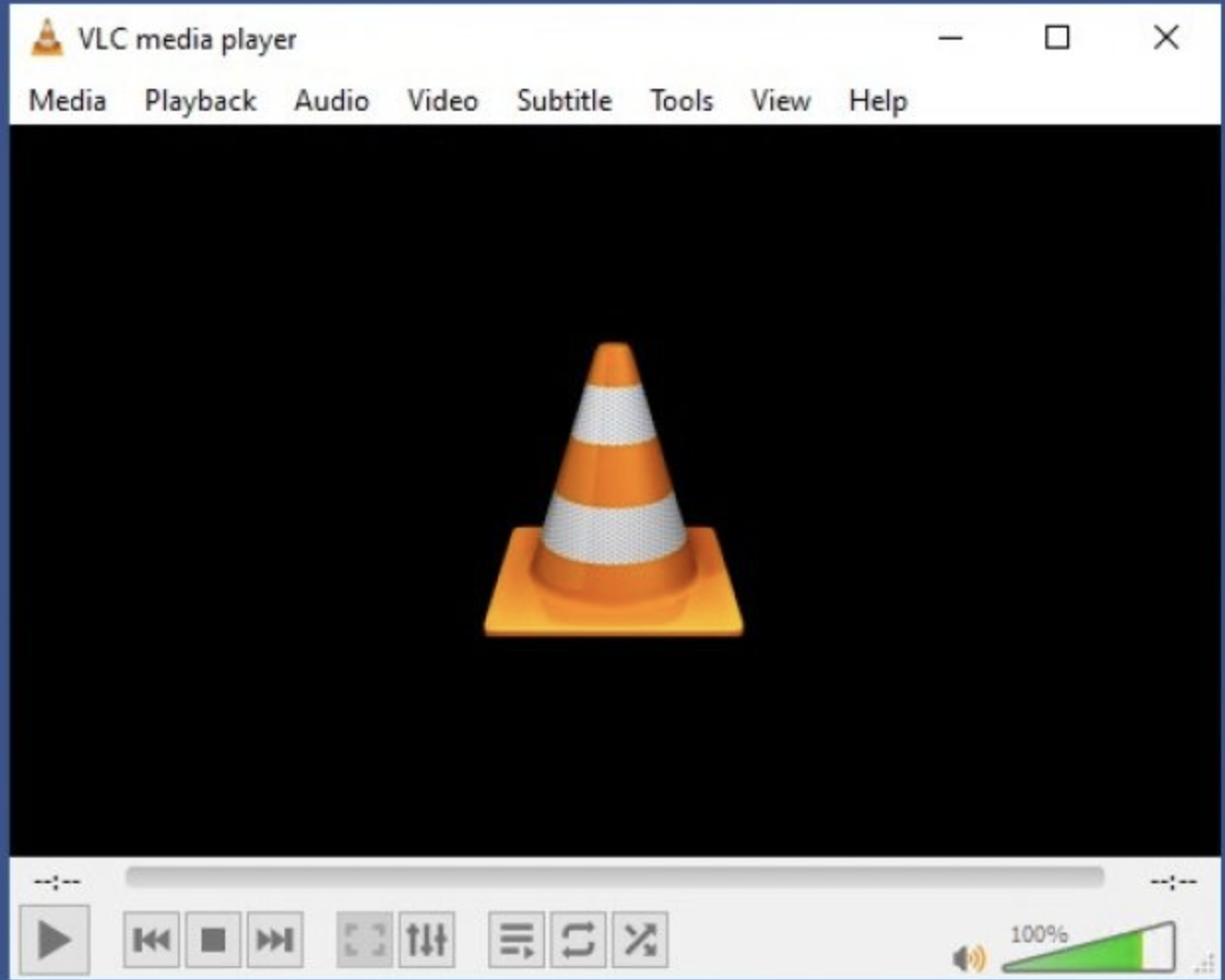Toggle random shuffle playback
The image size is (1225, 980).
(639, 939)
